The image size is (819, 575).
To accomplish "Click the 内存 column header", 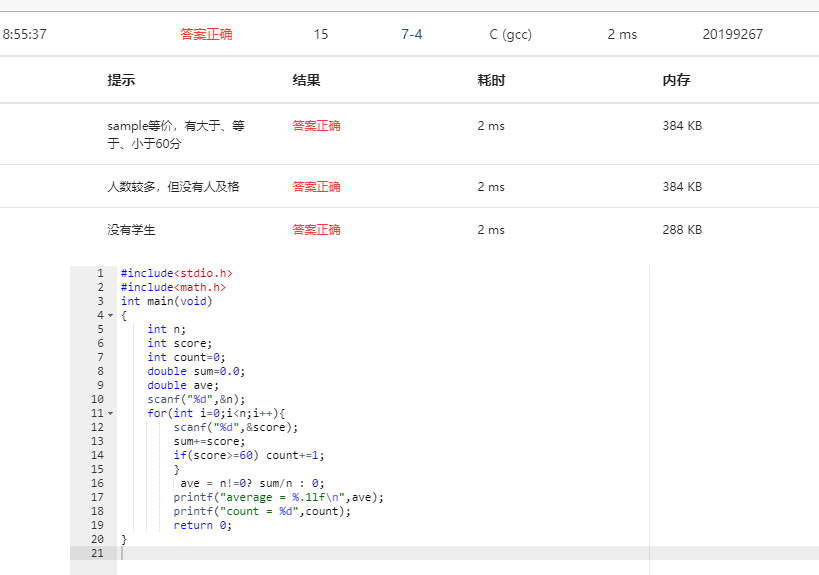I will pos(676,80).
